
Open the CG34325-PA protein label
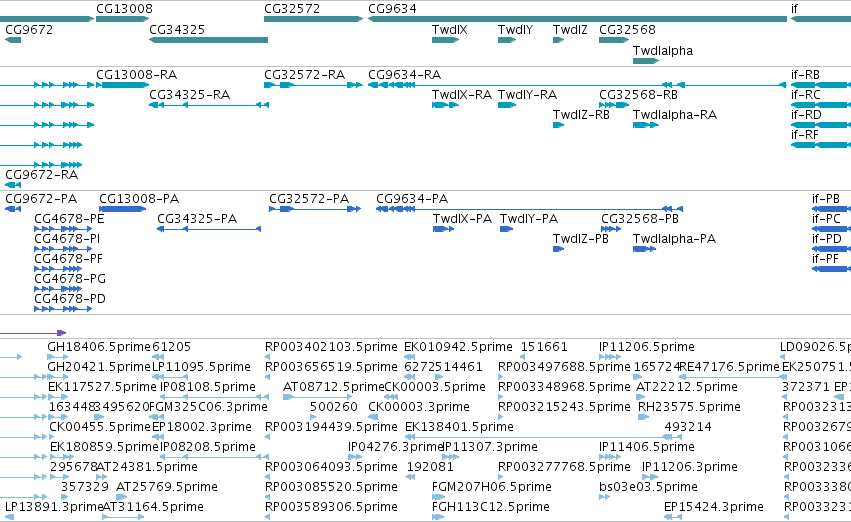(197, 219)
